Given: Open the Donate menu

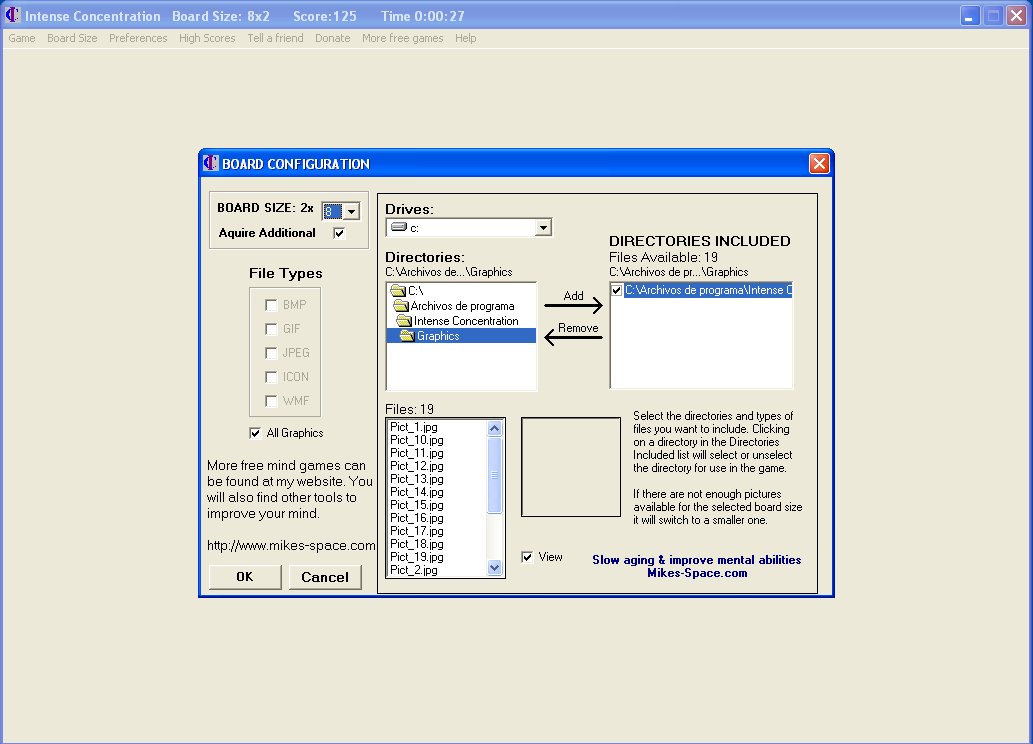Looking at the screenshot, I should 333,38.
